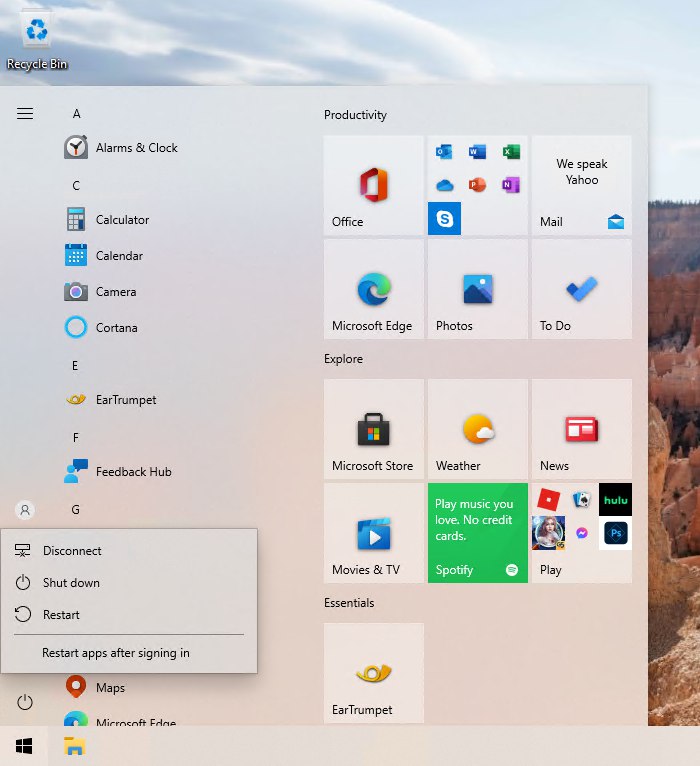Open File Explorer from the taskbar
Screen dimensions: 700x766
click(74, 746)
